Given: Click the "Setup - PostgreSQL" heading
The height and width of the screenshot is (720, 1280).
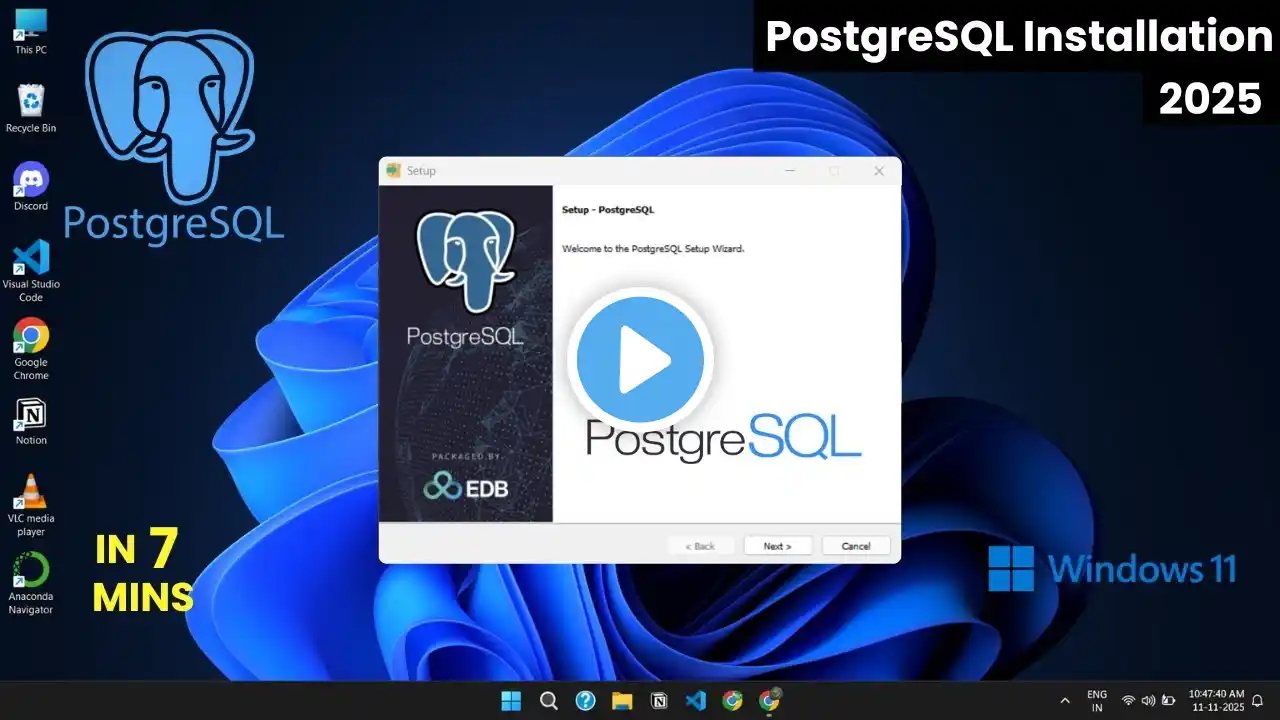Looking at the screenshot, I should point(608,210).
